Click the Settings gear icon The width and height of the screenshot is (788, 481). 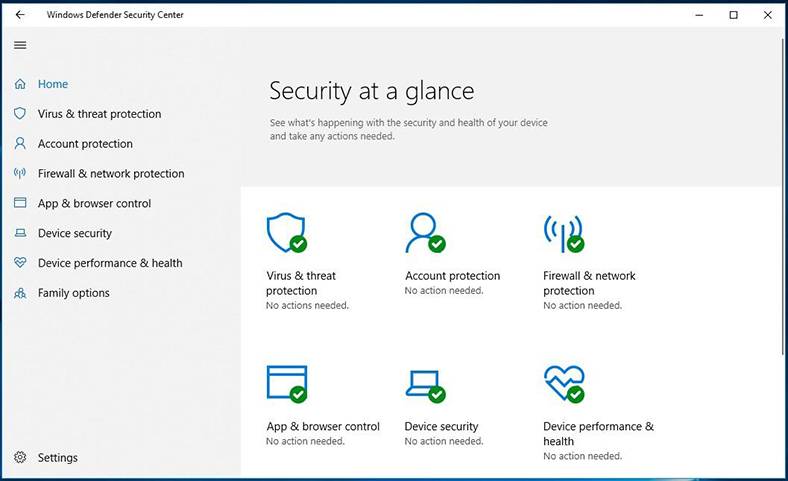point(20,457)
